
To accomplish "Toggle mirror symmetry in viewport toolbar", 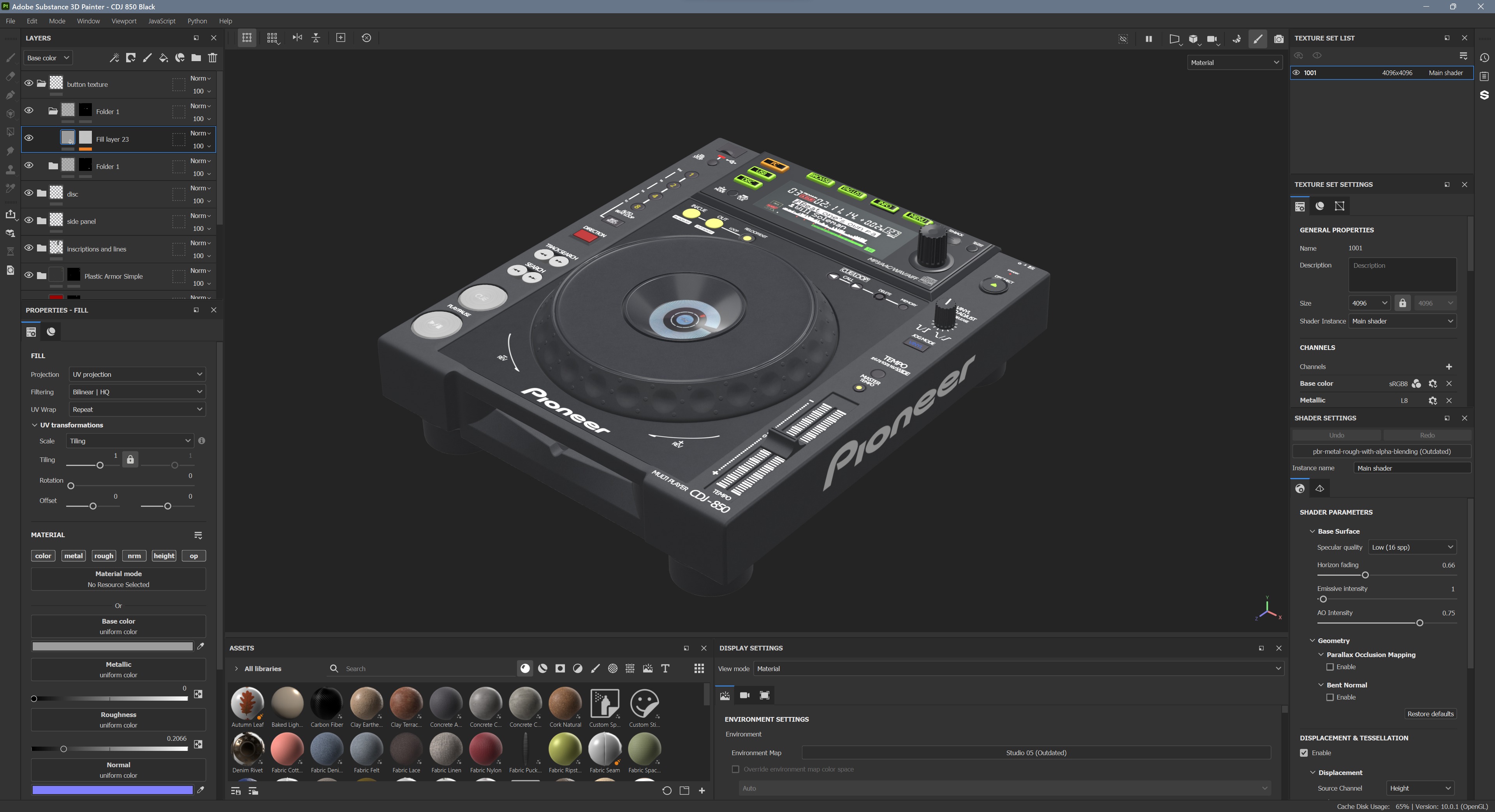I will point(297,38).
